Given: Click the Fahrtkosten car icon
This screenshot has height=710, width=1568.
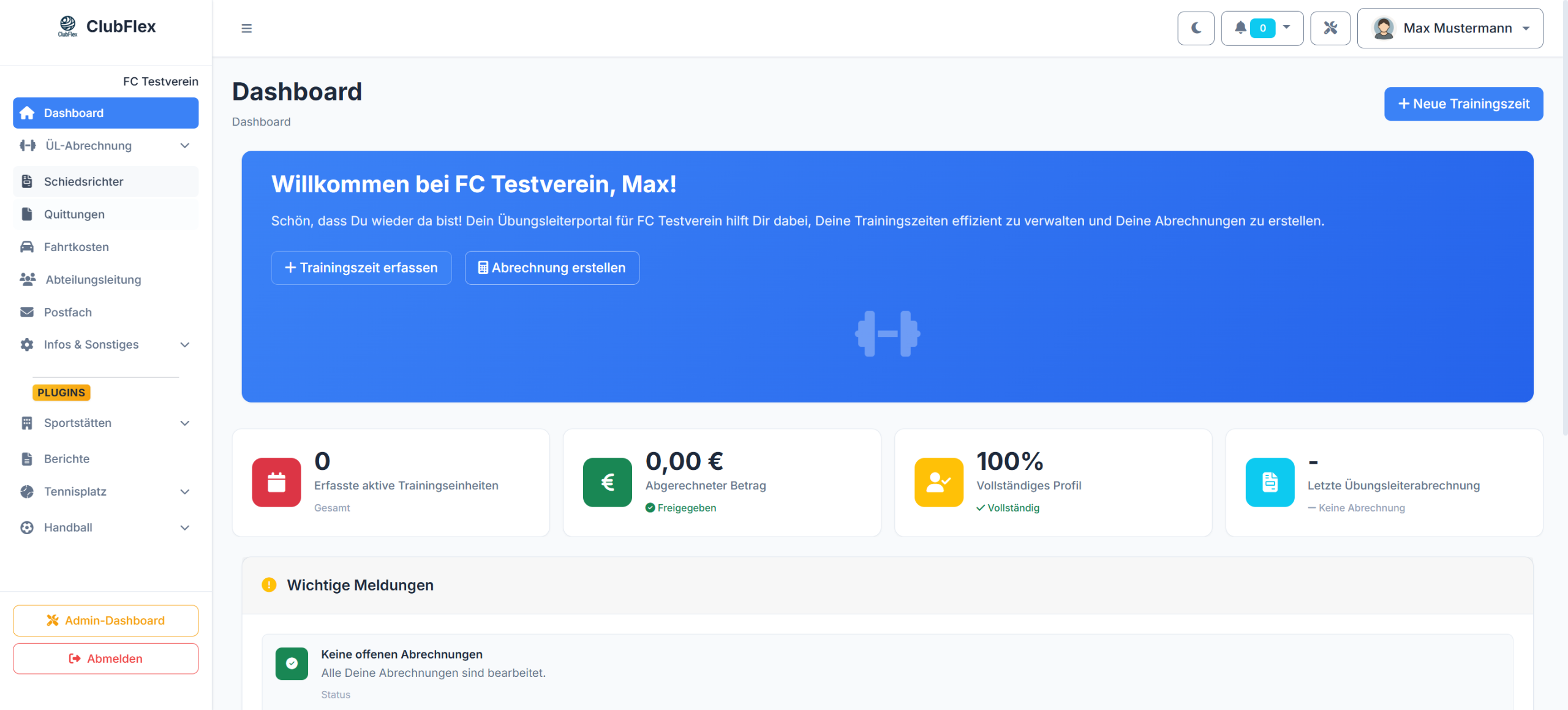Looking at the screenshot, I should click(27, 247).
